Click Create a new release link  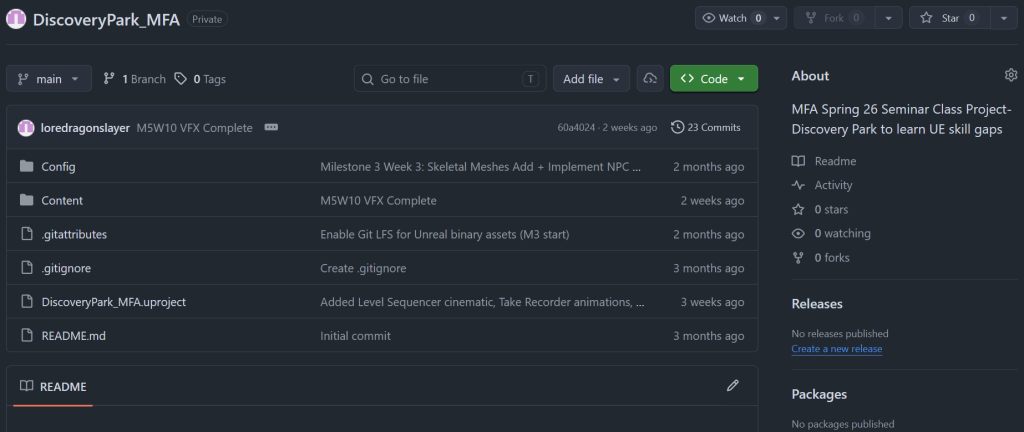coord(836,349)
